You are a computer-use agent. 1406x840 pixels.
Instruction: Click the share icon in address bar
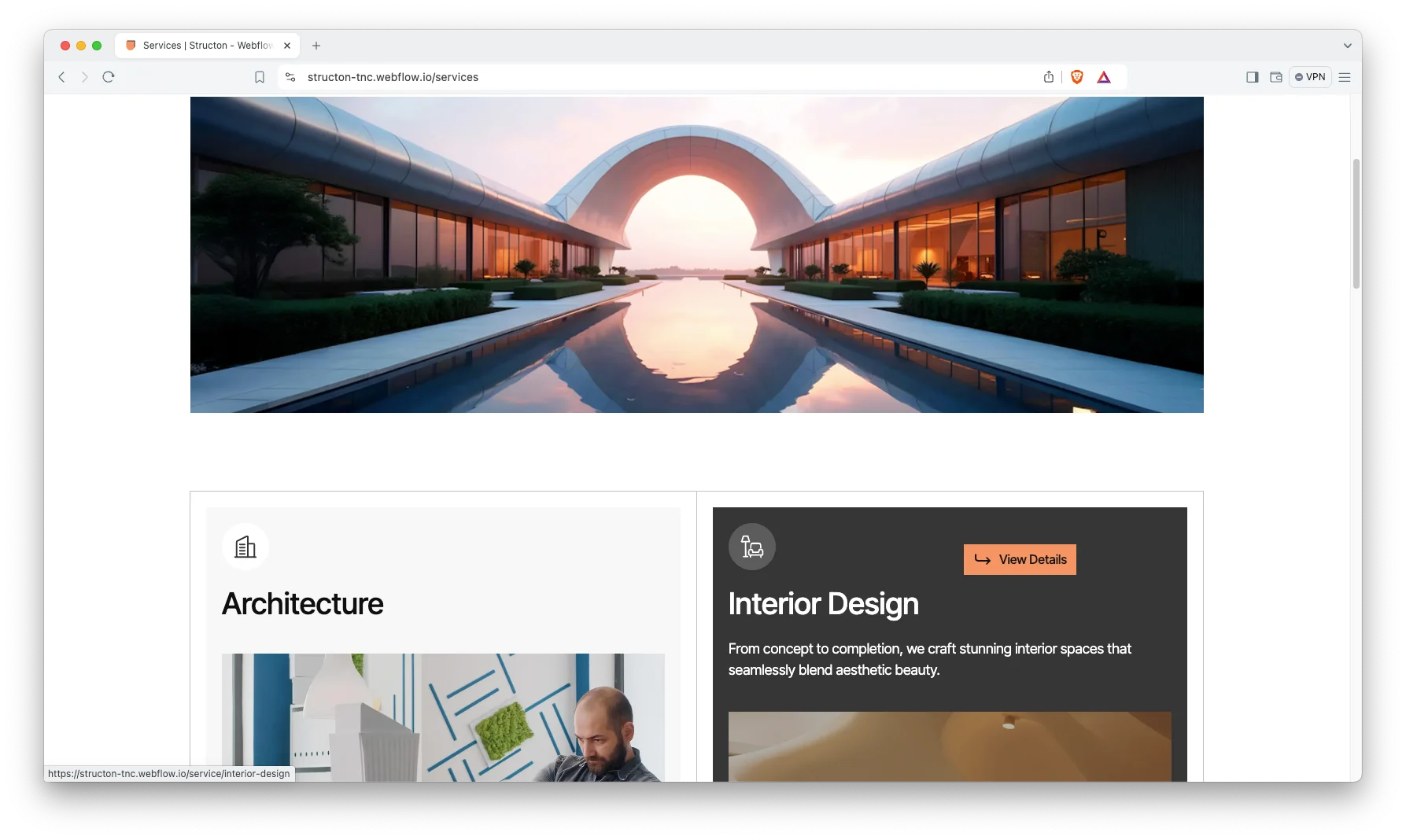click(x=1049, y=77)
